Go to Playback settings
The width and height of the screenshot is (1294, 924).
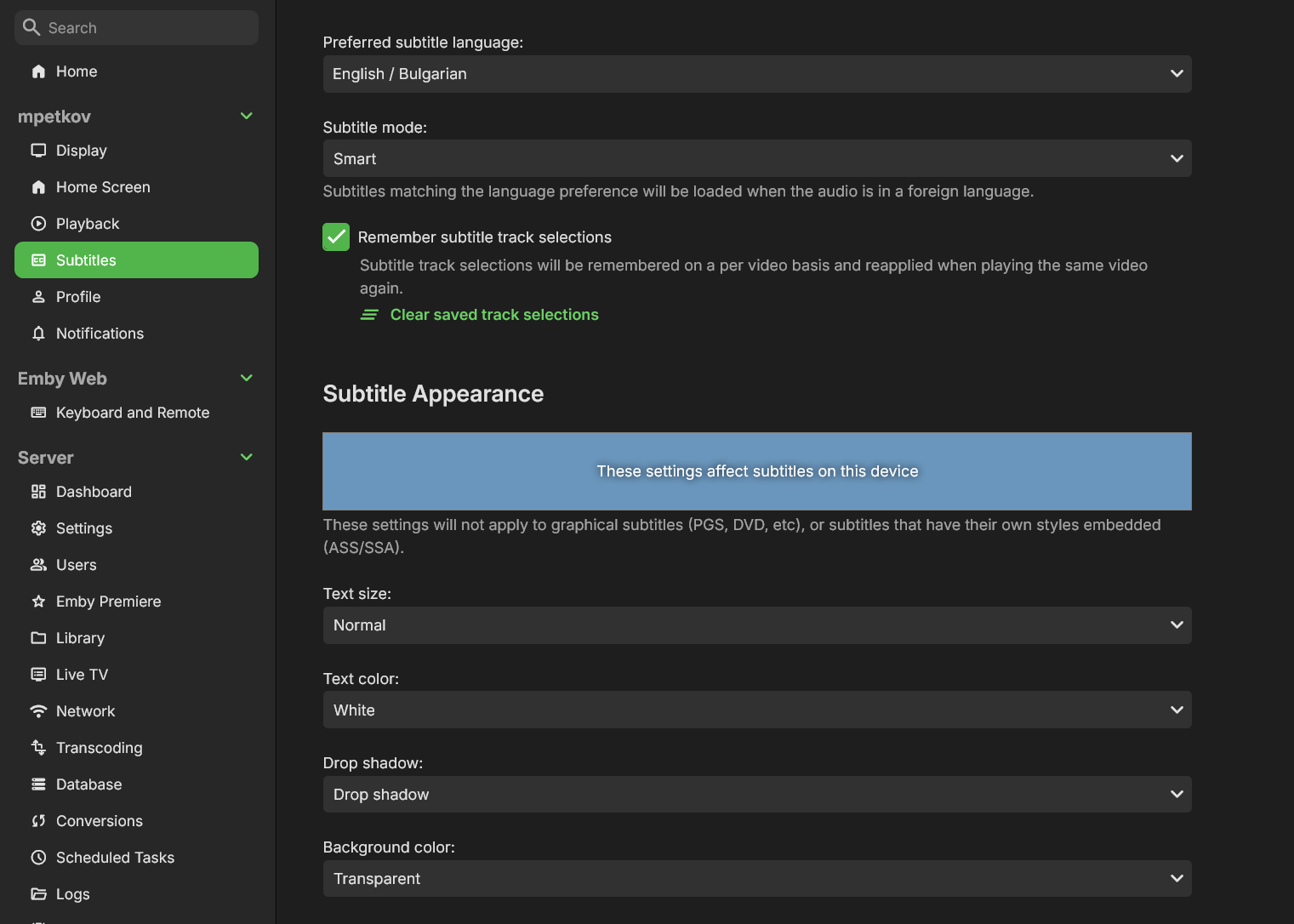[88, 224]
